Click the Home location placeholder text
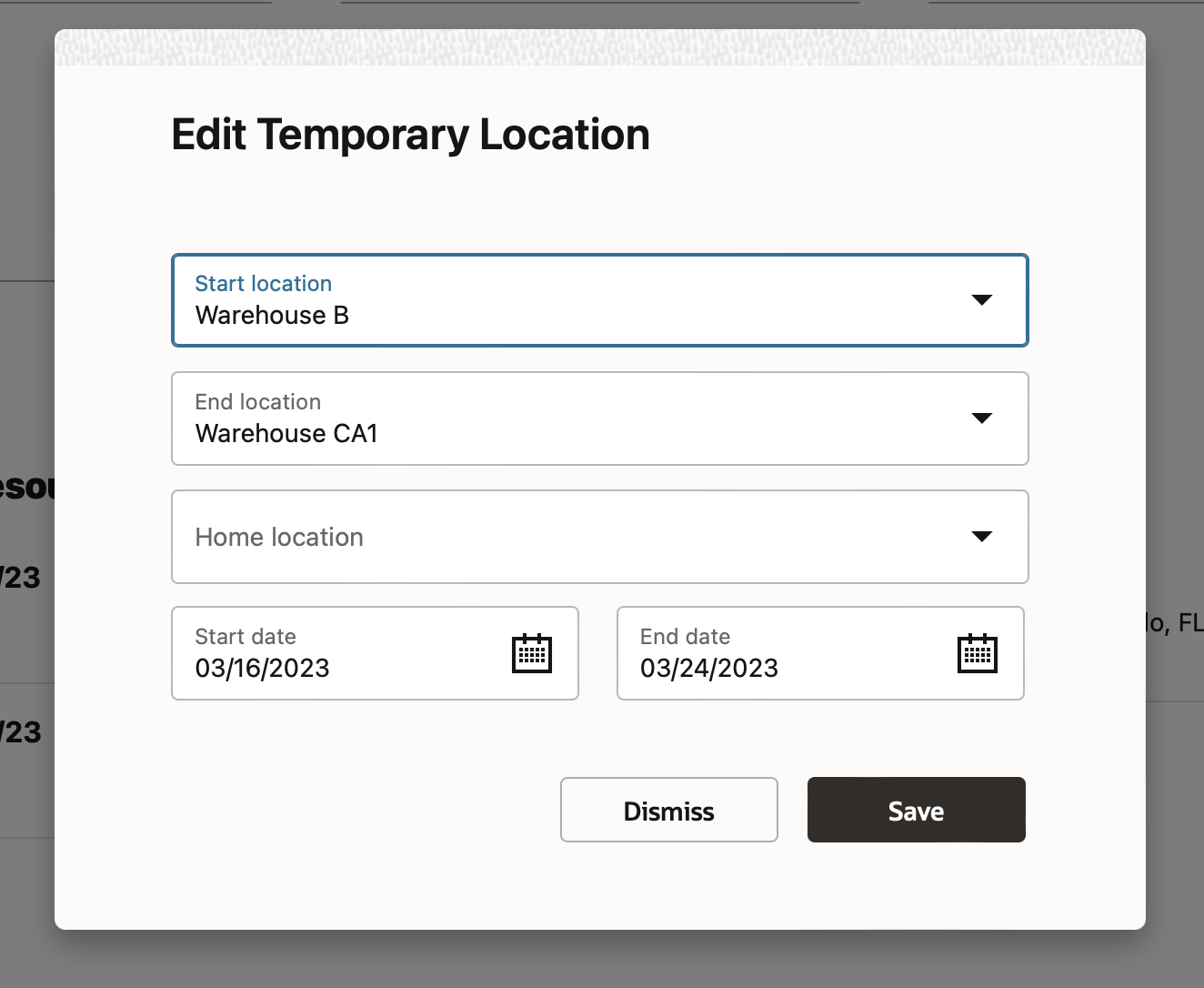The image size is (1204, 988). click(279, 538)
